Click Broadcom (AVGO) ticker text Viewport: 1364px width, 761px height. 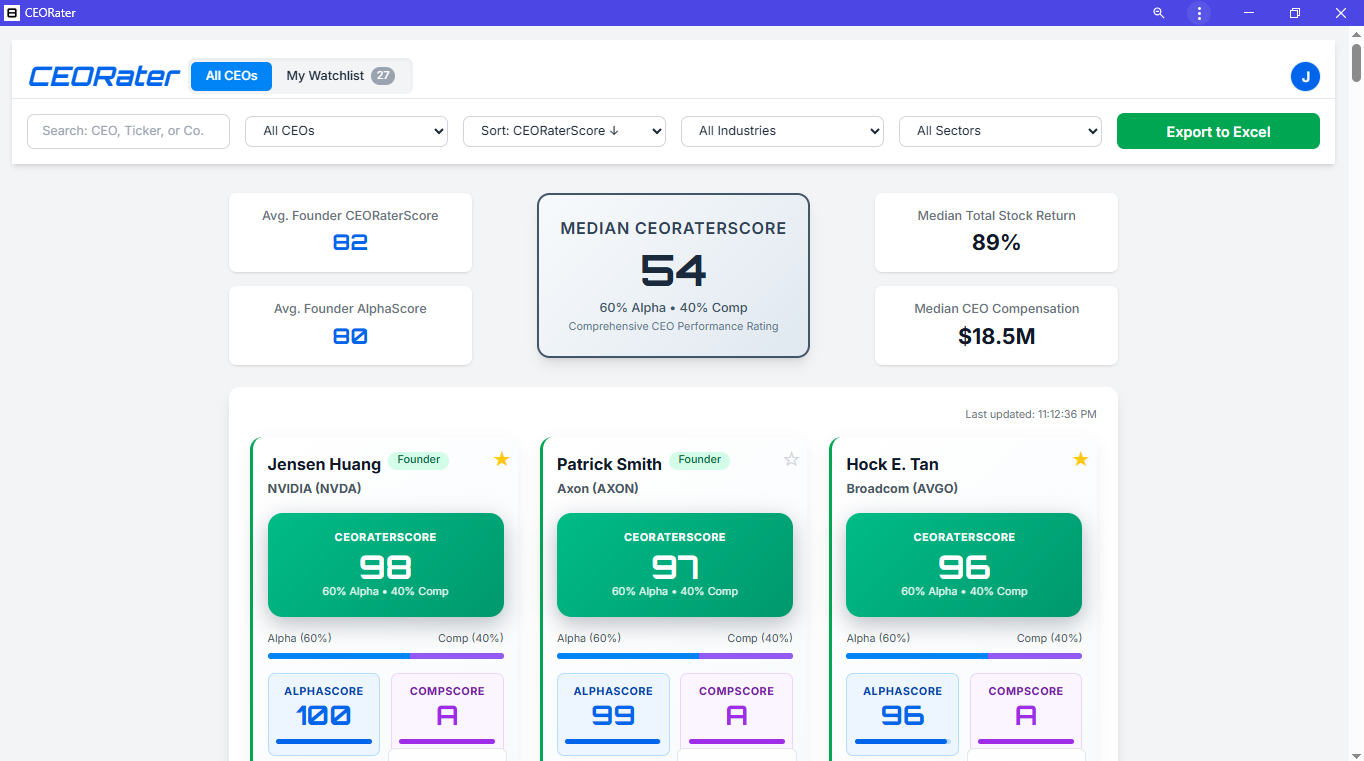tap(902, 489)
